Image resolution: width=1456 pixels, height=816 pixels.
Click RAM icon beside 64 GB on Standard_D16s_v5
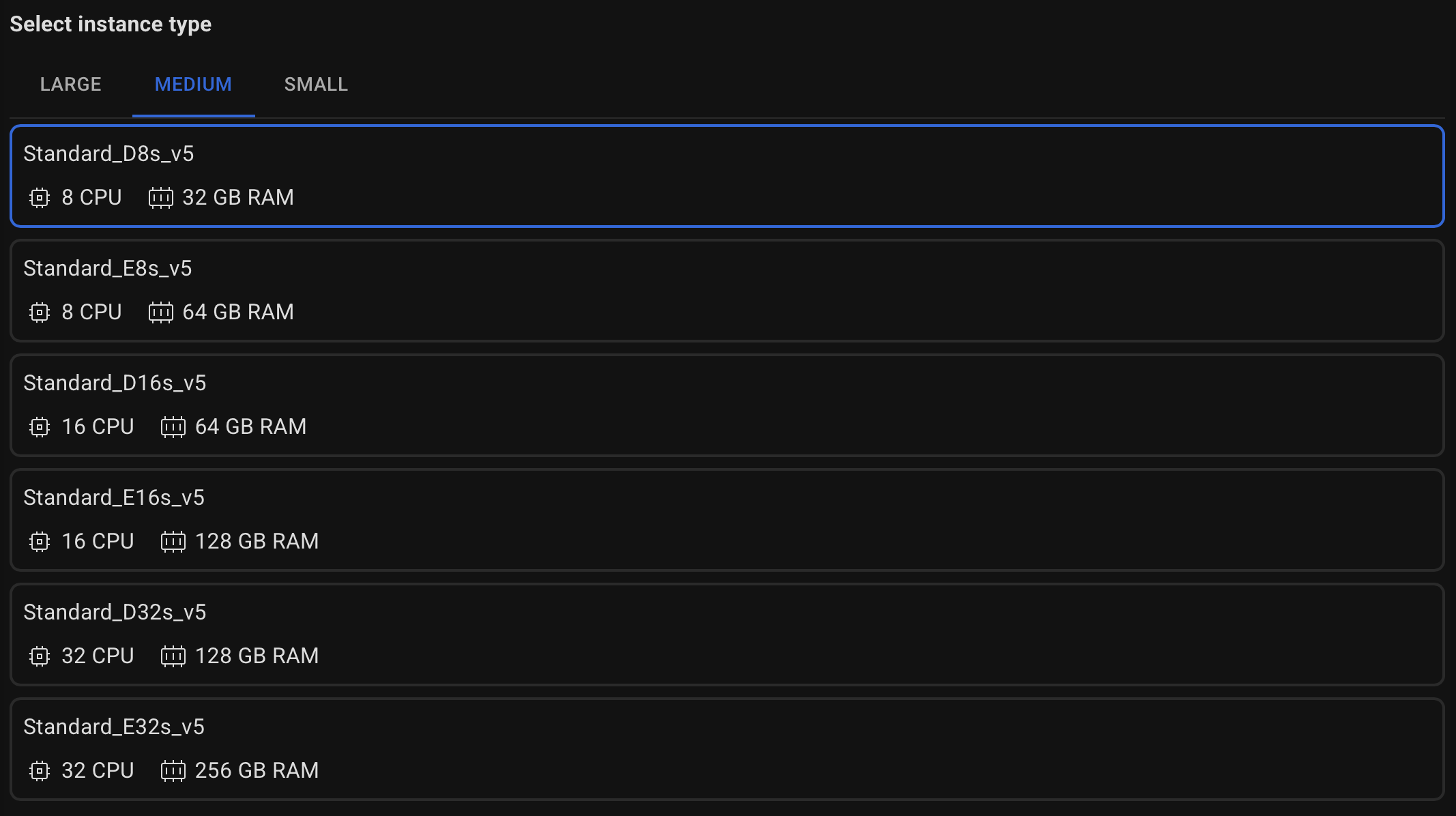tap(173, 427)
